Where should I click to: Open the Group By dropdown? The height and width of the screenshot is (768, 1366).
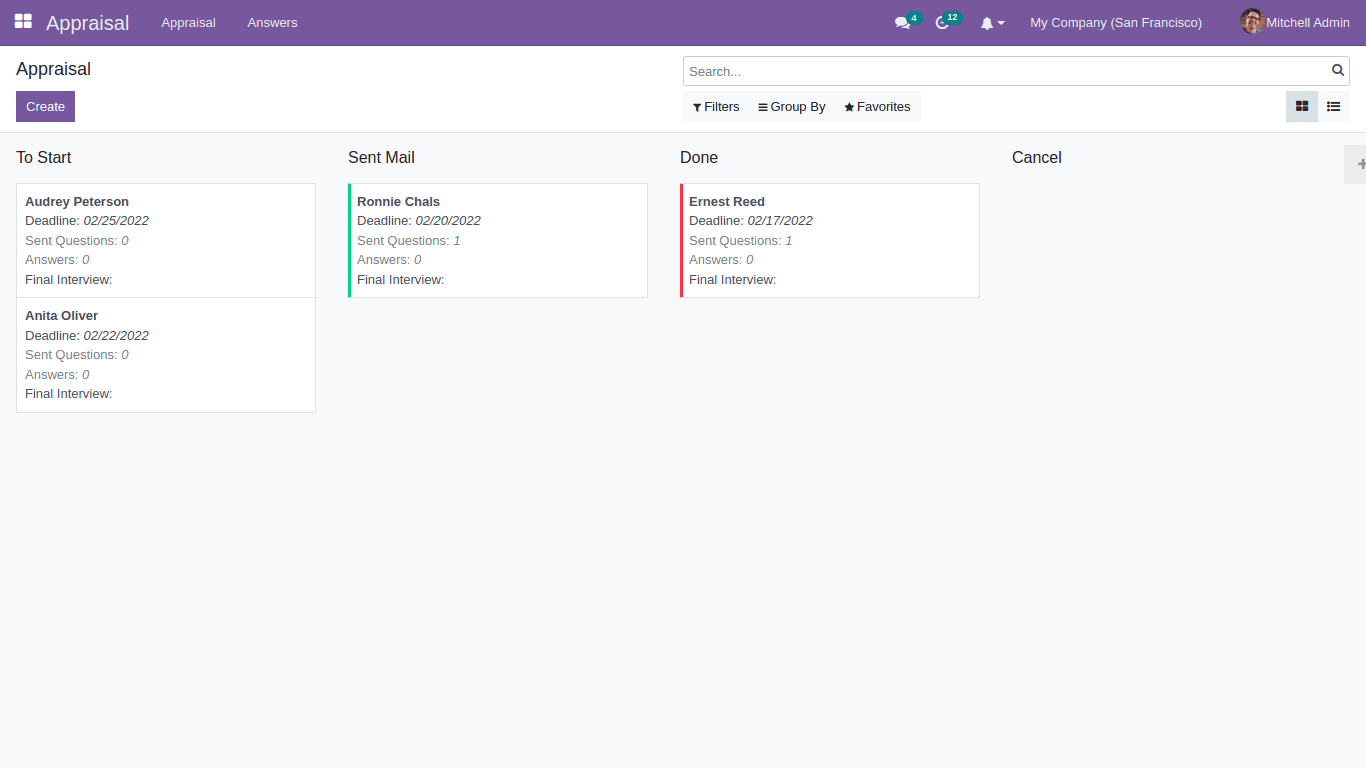point(791,106)
